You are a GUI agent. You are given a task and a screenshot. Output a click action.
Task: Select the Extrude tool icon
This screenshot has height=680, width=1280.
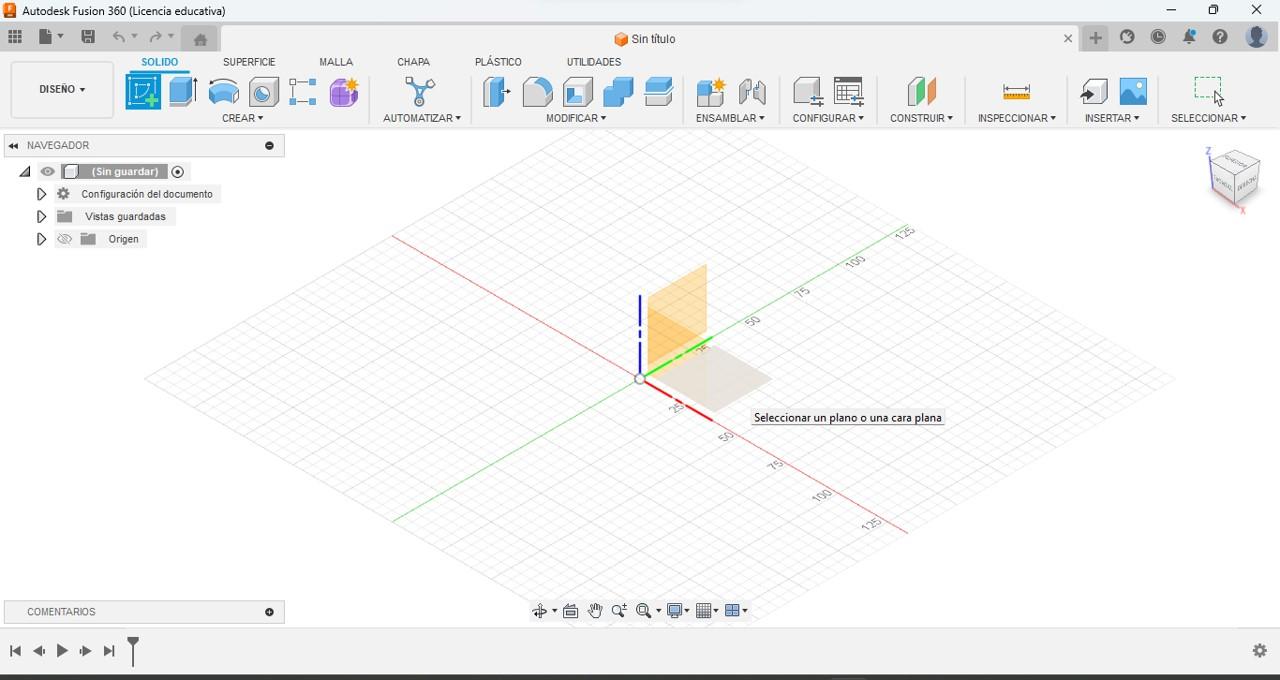click(183, 92)
